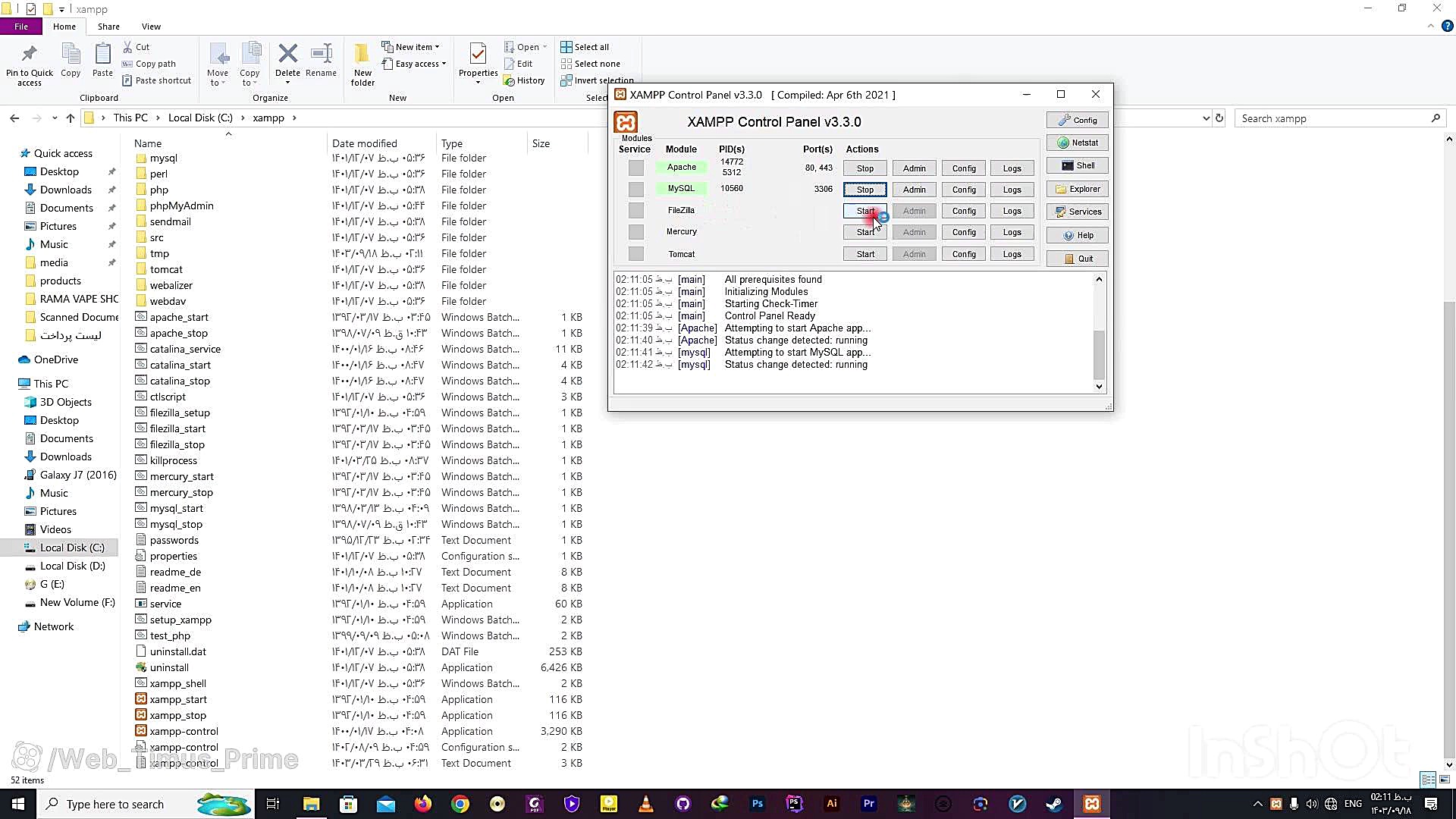Click Delete in Organize group
Screen dimensions: 1456x819
tap(287, 64)
